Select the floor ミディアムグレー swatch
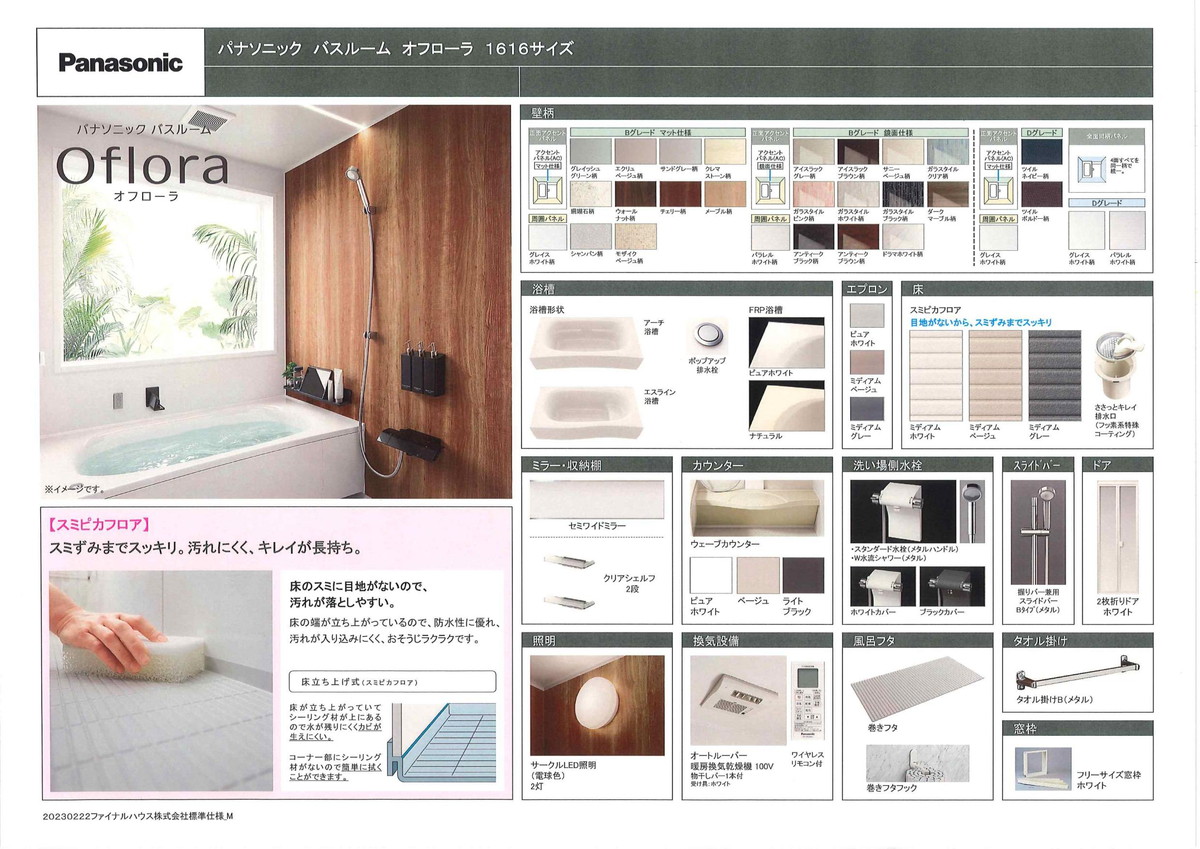 [x=1055, y=375]
